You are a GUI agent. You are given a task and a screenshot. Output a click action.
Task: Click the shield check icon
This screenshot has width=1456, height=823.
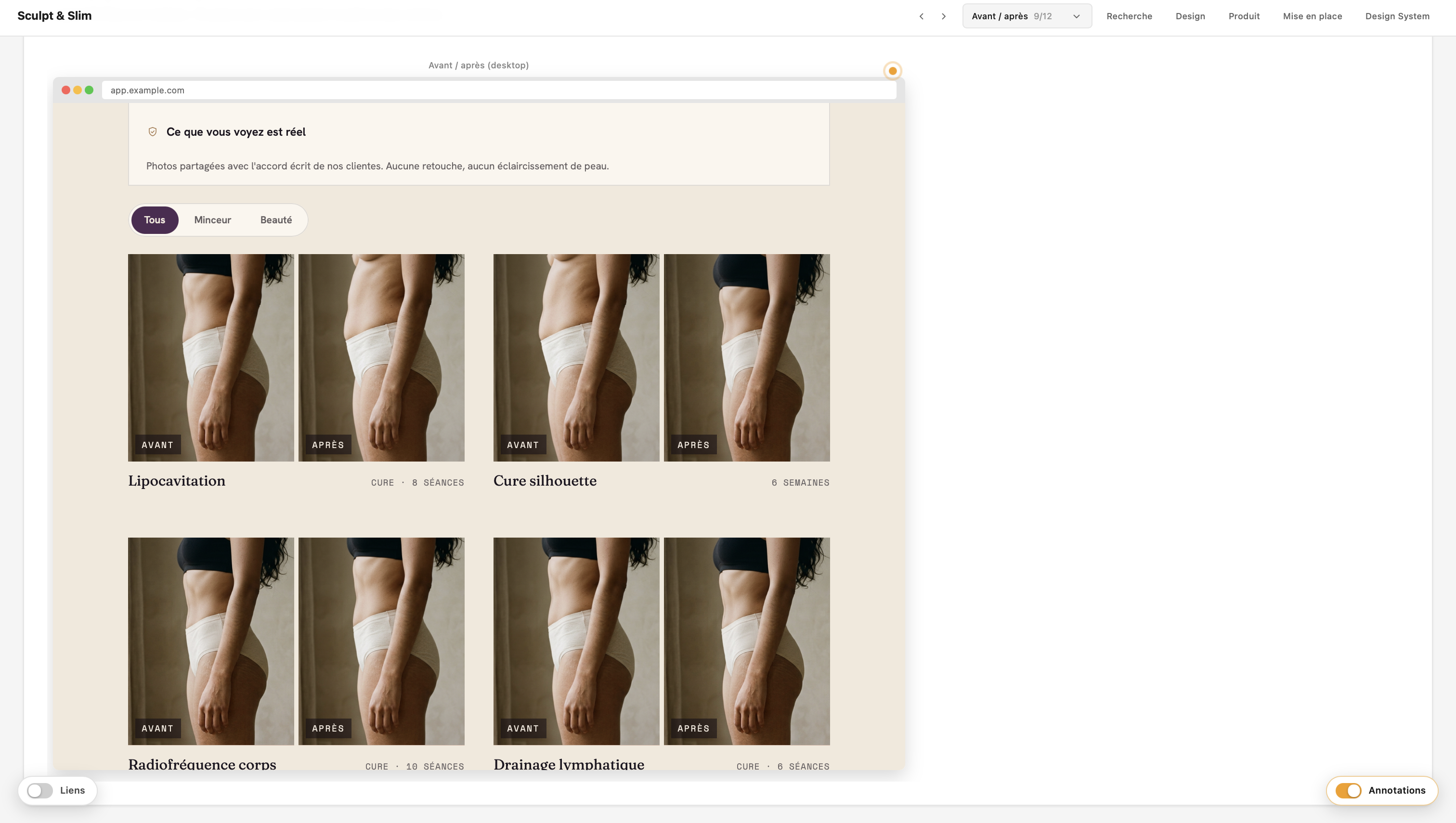(153, 132)
